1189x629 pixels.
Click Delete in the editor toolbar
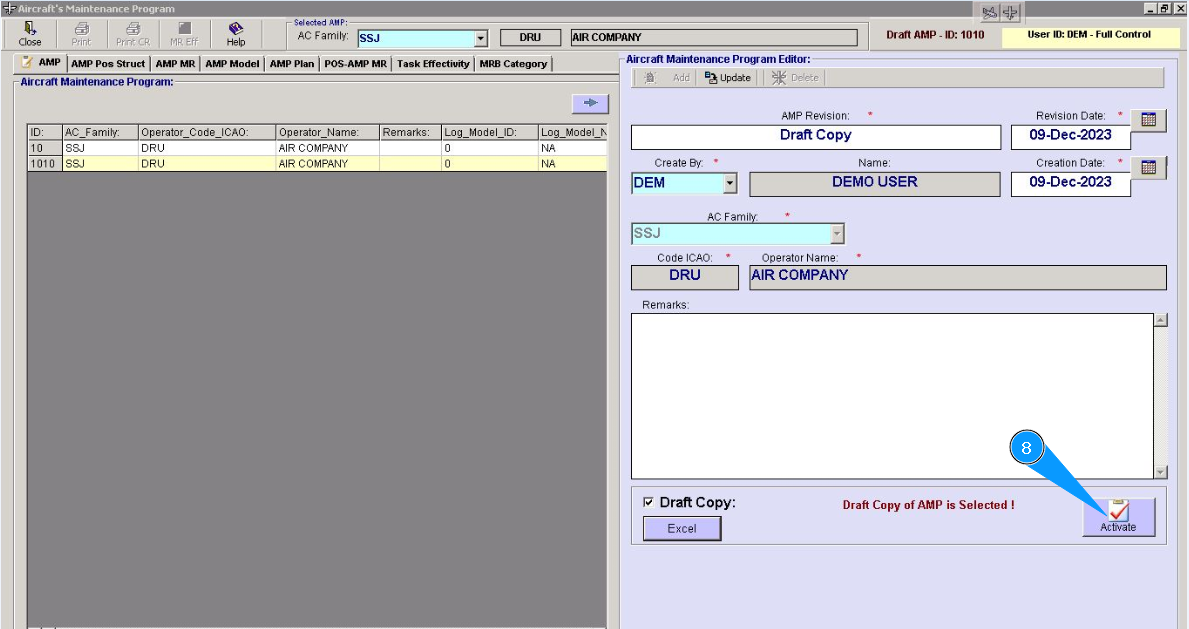795,77
